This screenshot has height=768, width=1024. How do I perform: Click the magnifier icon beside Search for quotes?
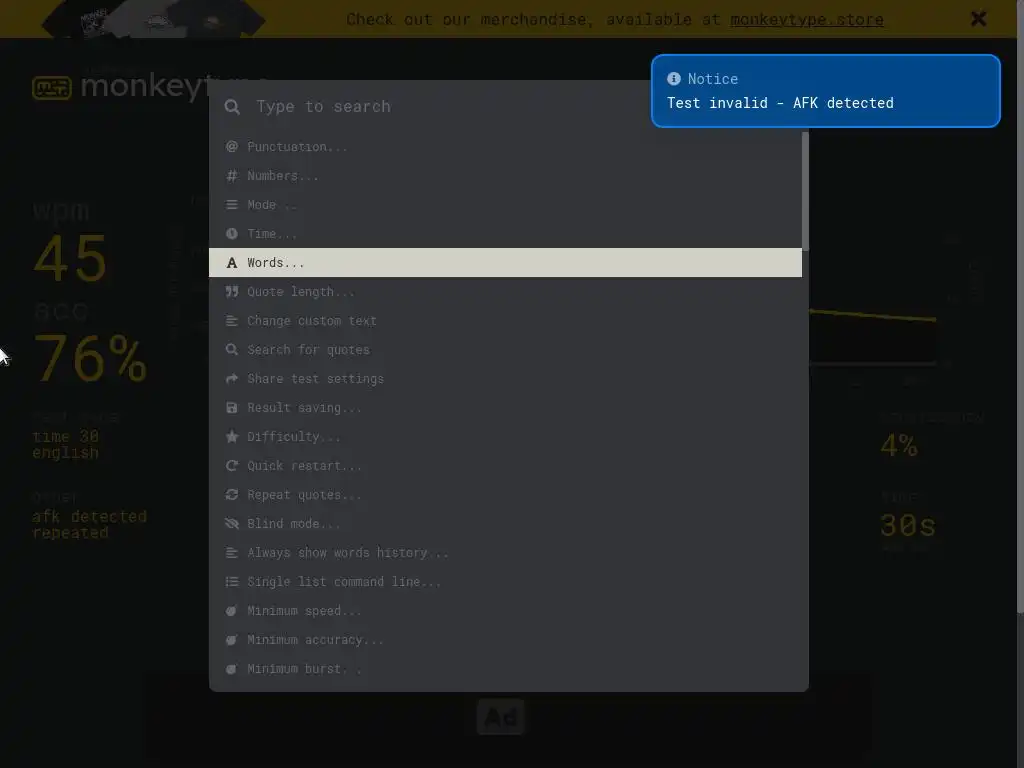pos(232,349)
